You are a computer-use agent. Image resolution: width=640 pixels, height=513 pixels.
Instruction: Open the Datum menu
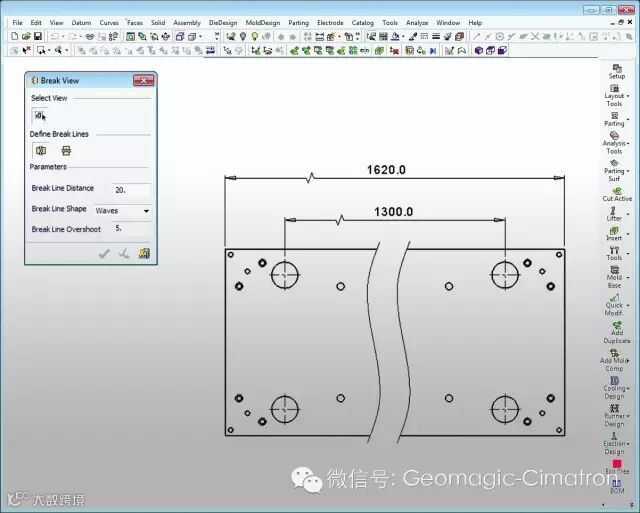click(81, 23)
